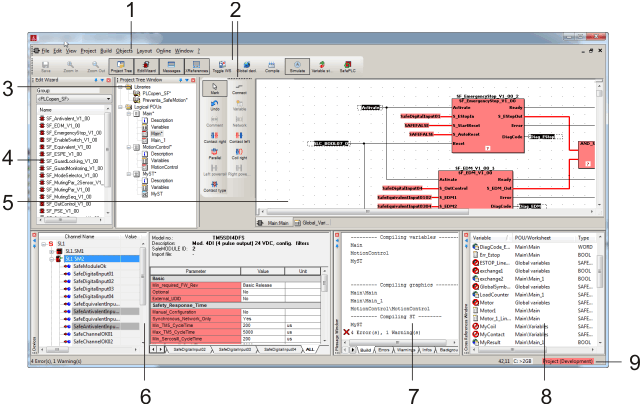This screenshot has width=644, height=406.
Task: Select the Coil right tool
Action: click(239, 154)
